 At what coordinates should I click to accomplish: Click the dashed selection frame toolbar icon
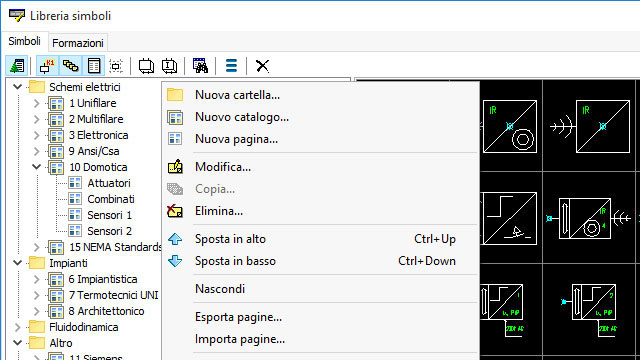tap(116, 66)
